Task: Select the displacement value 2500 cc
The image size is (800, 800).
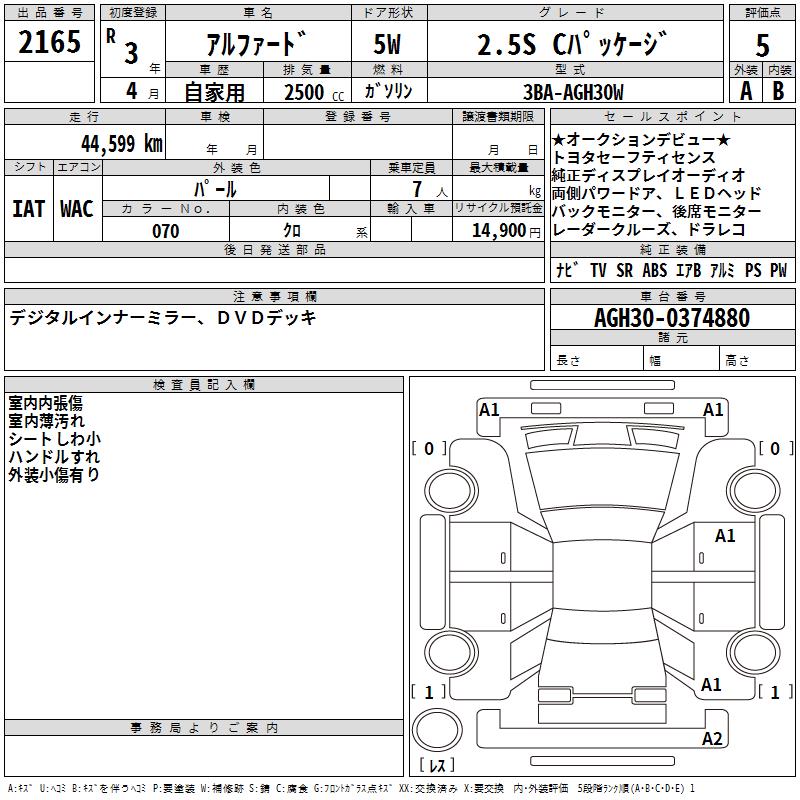Action: point(314,92)
